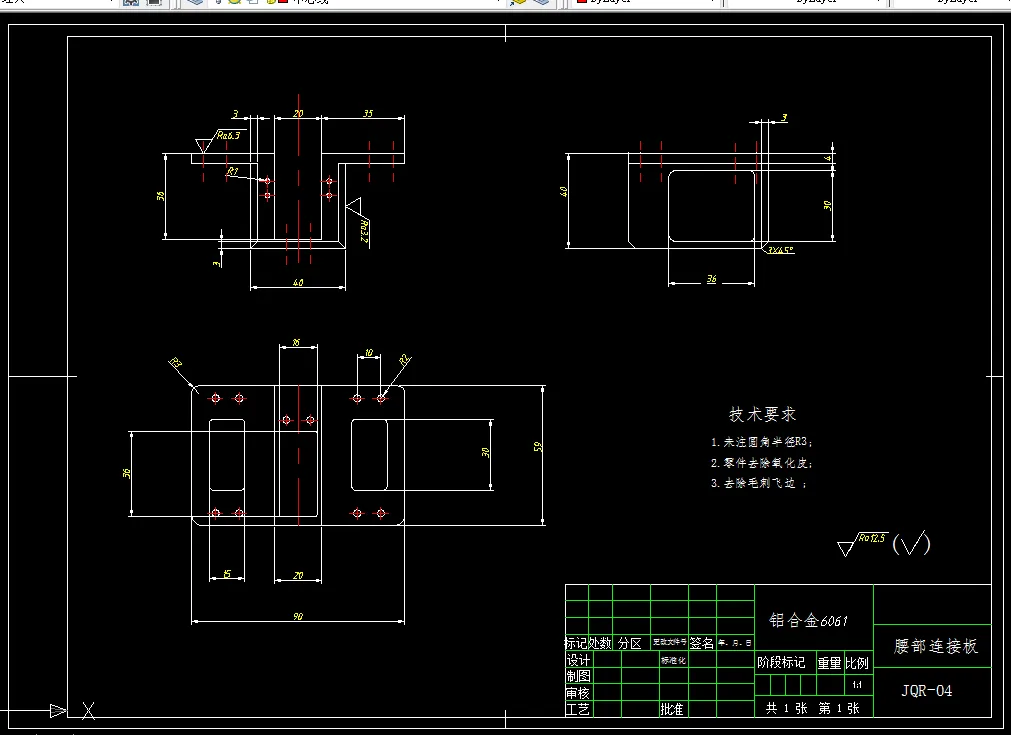Select the 59 height dimension
The height and width of the screenshot is (735, 1011).
coord(538,446)
